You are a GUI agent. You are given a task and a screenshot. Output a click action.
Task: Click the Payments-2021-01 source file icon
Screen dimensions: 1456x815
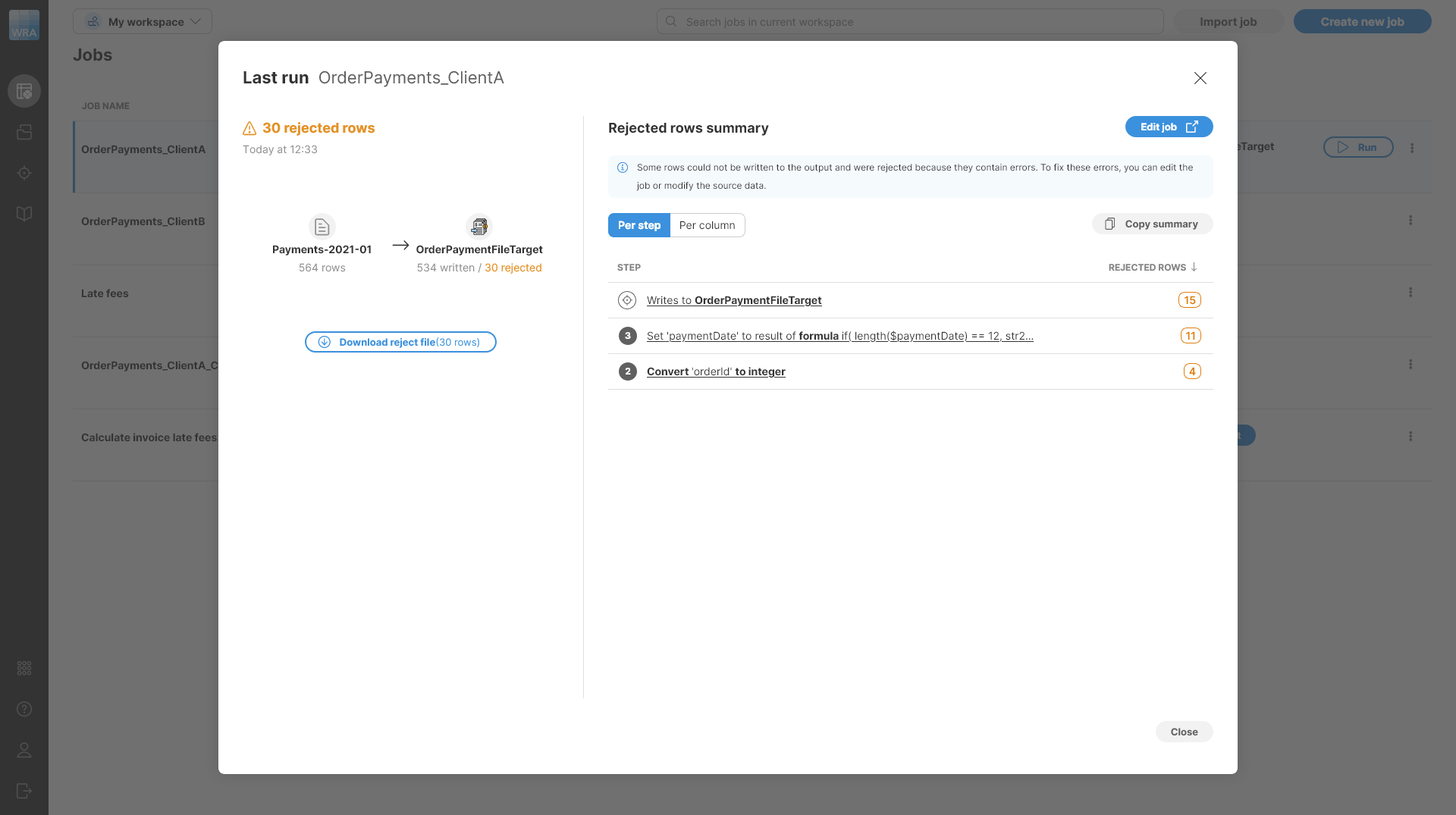(x=322, y=227)
